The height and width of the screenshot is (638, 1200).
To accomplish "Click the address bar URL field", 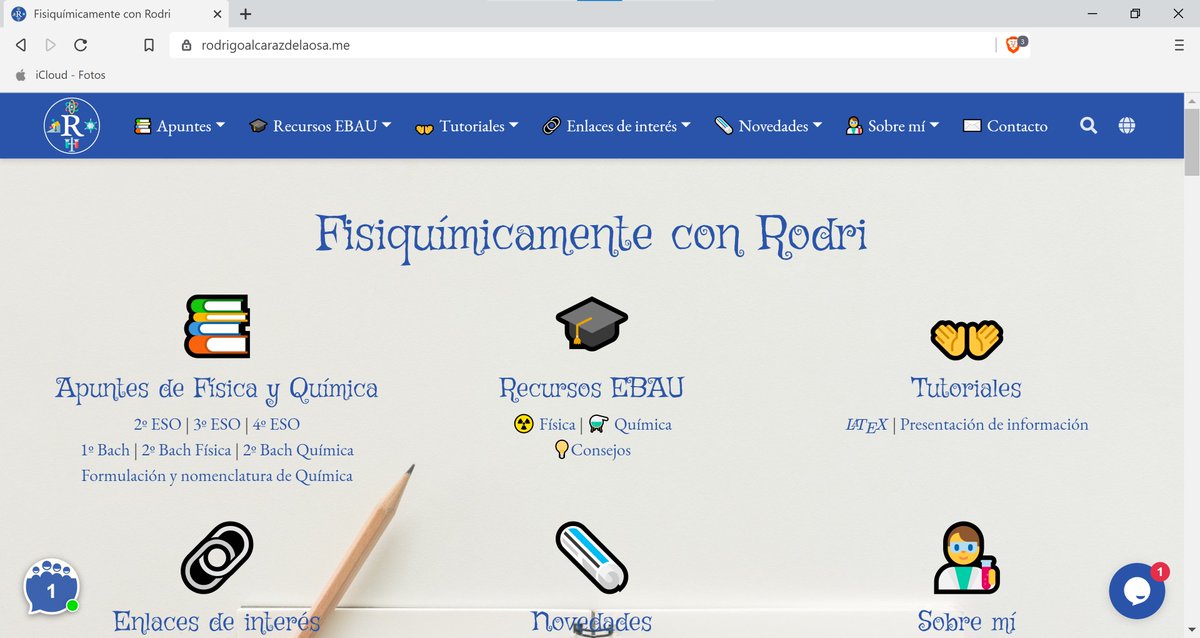I will [x=585, y=45].
